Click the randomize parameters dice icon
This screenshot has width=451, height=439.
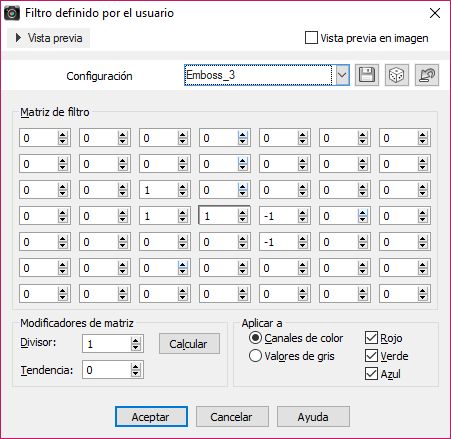click(x=397, y=75)
